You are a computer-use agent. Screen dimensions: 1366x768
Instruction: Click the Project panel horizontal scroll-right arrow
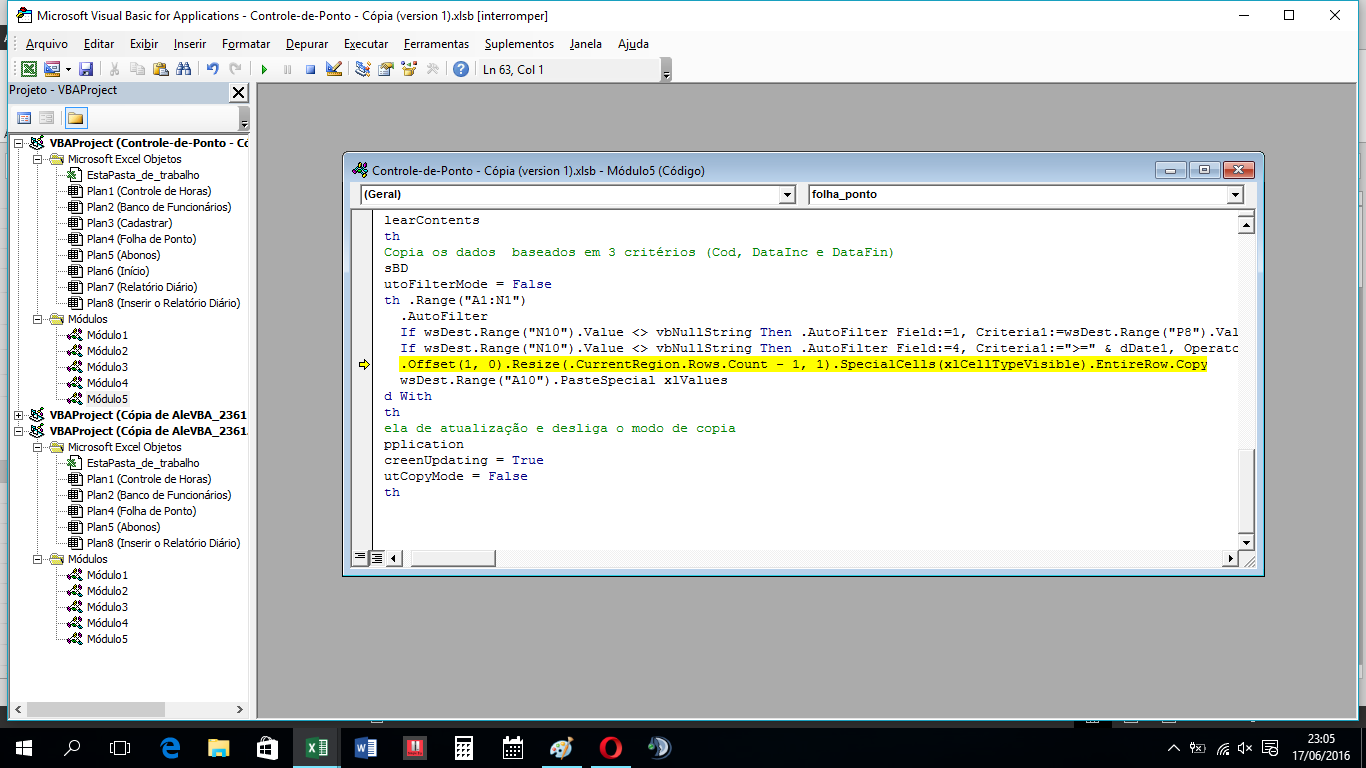(239, 709)
